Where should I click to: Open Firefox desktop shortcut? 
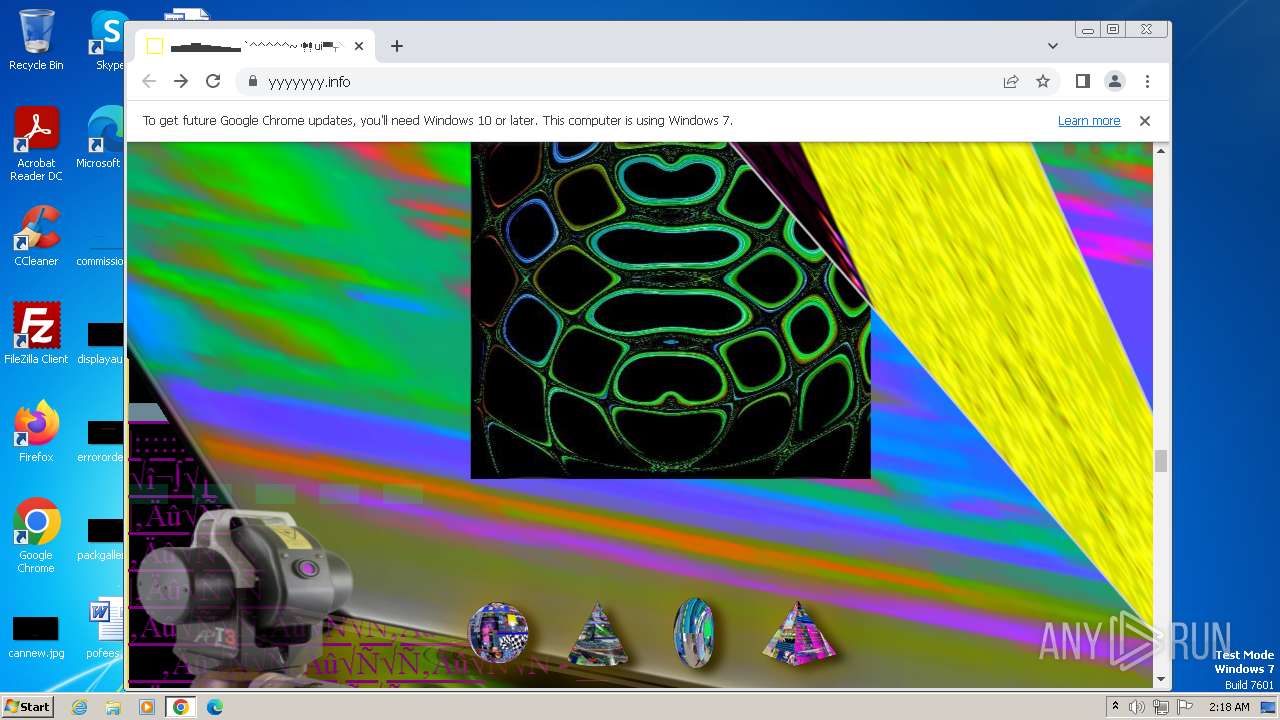point(36,432)
